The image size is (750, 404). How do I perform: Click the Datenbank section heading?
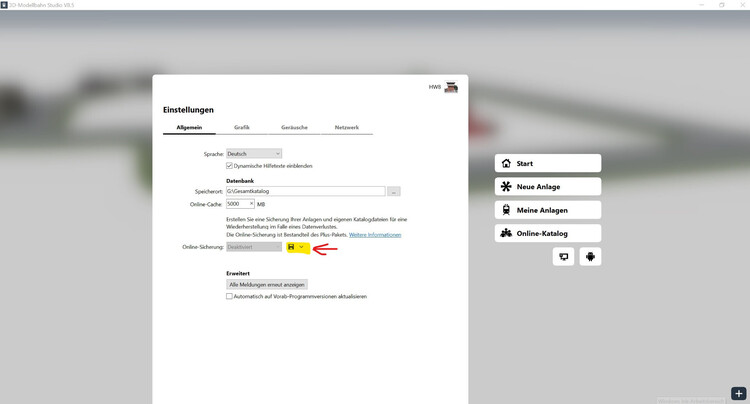click(240, 181)
